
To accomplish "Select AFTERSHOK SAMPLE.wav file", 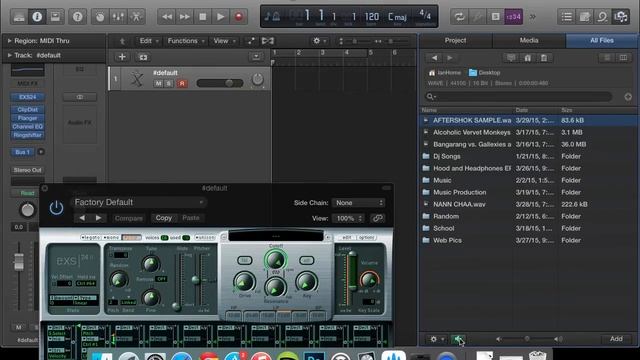I will click(529, 120).
